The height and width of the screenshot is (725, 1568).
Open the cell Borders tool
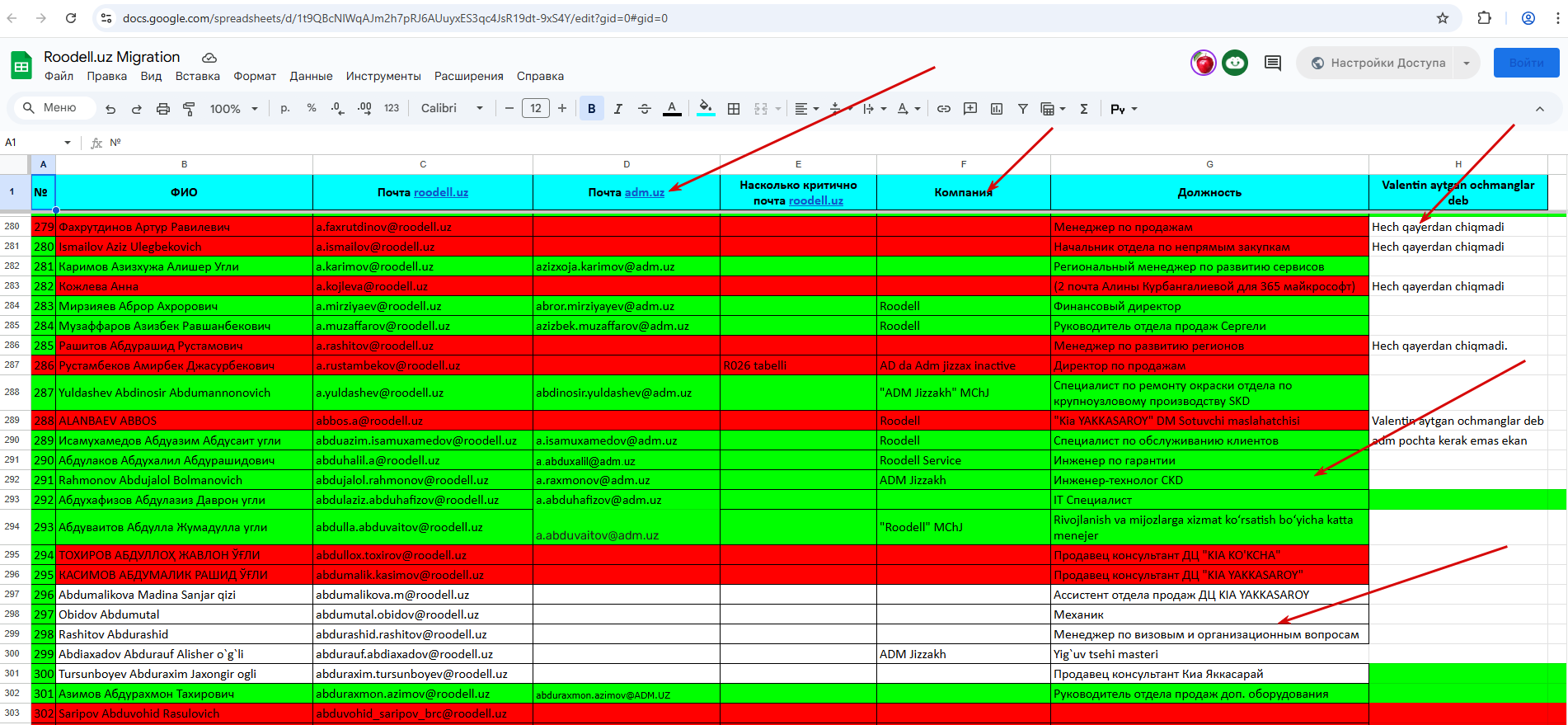tap(734, 109)
